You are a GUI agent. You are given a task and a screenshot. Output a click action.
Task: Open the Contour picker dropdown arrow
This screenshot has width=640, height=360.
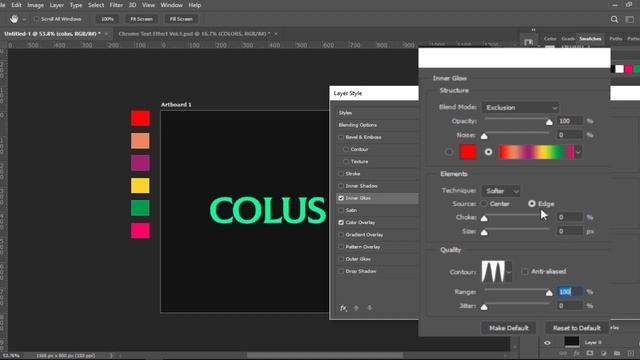click(x=509, y=271)
